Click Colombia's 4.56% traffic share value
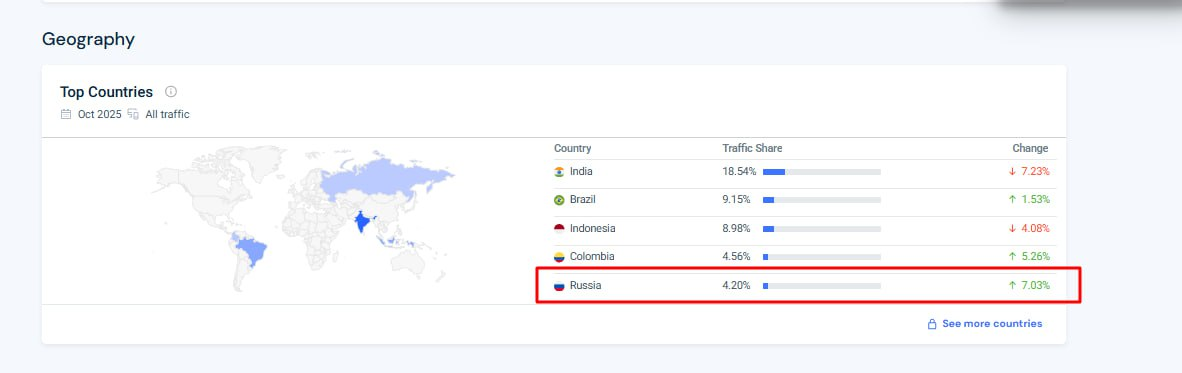This screenshot has width=1182, height=373. [736, 257]
